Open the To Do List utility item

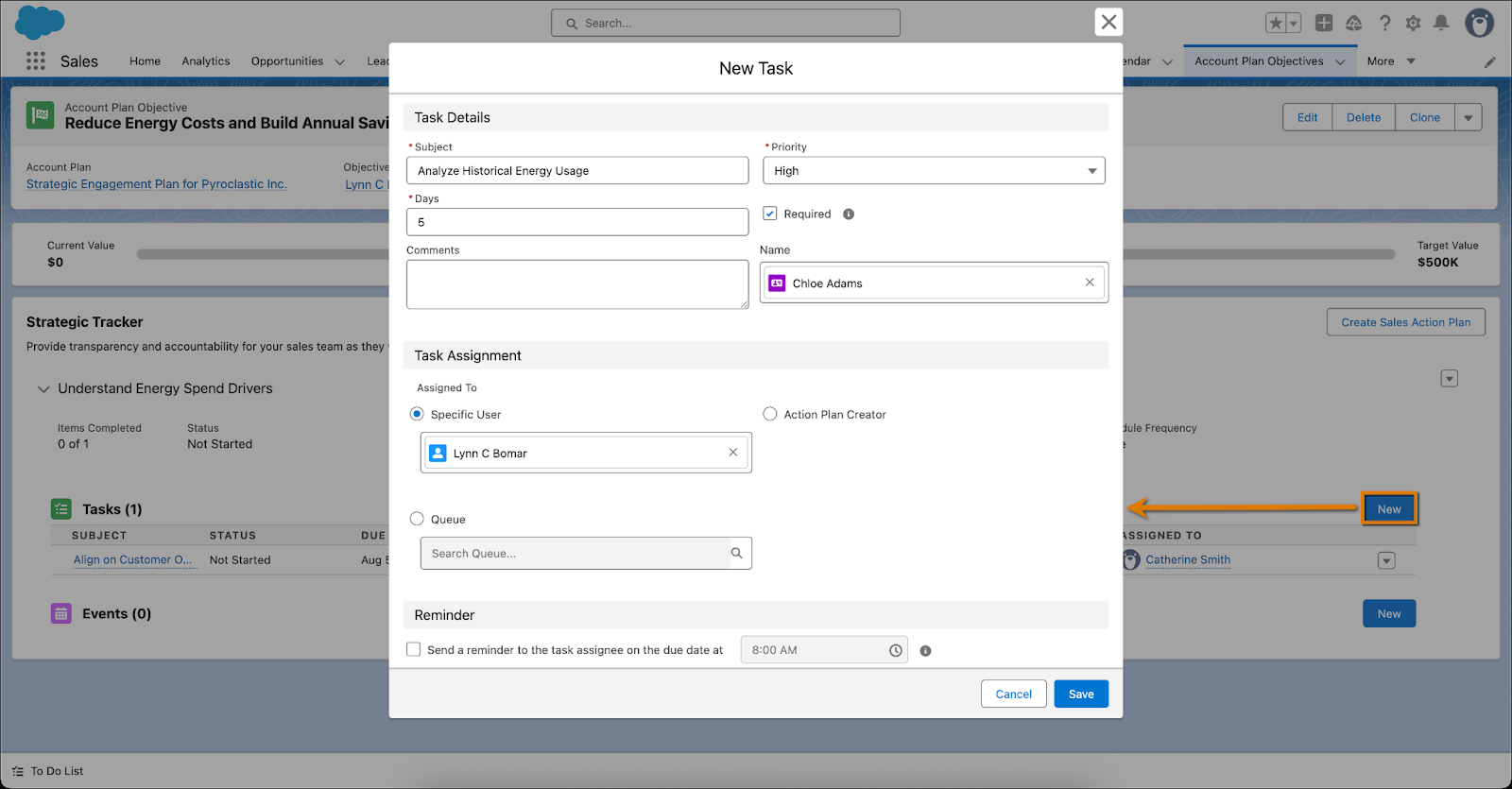[x=47, y=771]
